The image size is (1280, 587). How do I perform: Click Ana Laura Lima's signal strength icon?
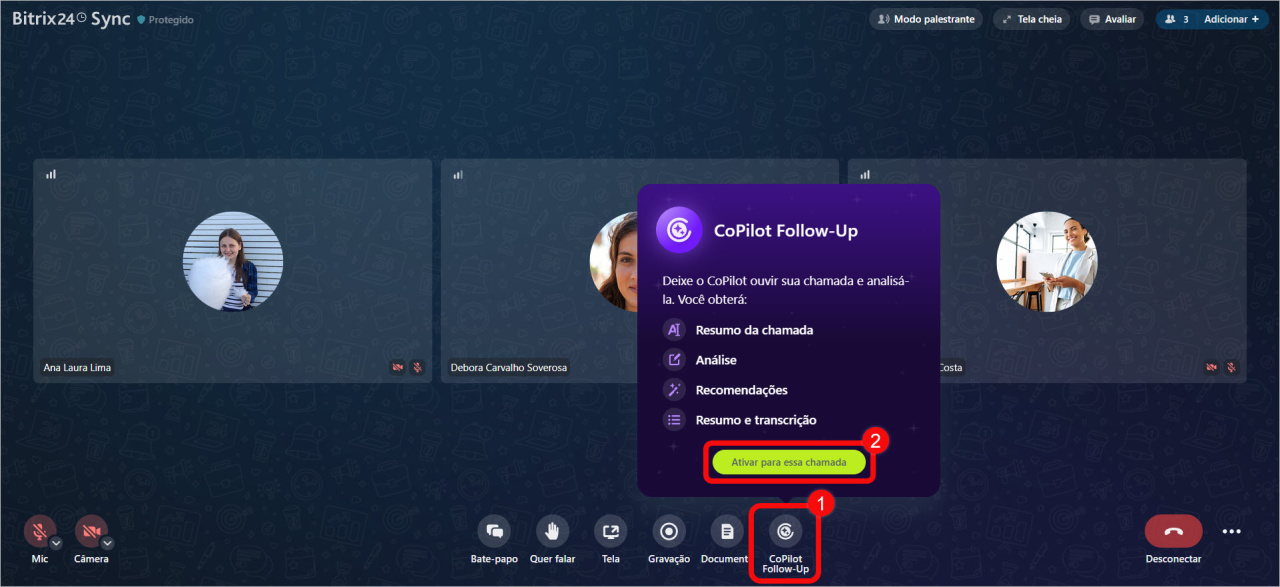coord(51,174)
